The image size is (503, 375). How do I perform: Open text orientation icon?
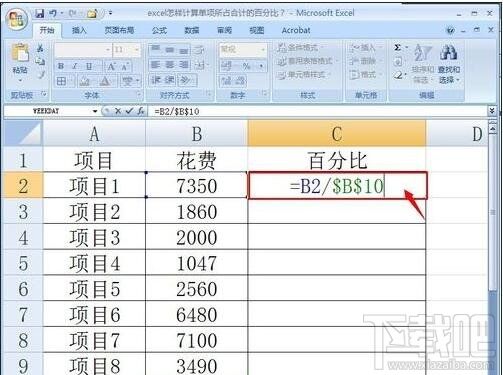[x=187, y=80]
